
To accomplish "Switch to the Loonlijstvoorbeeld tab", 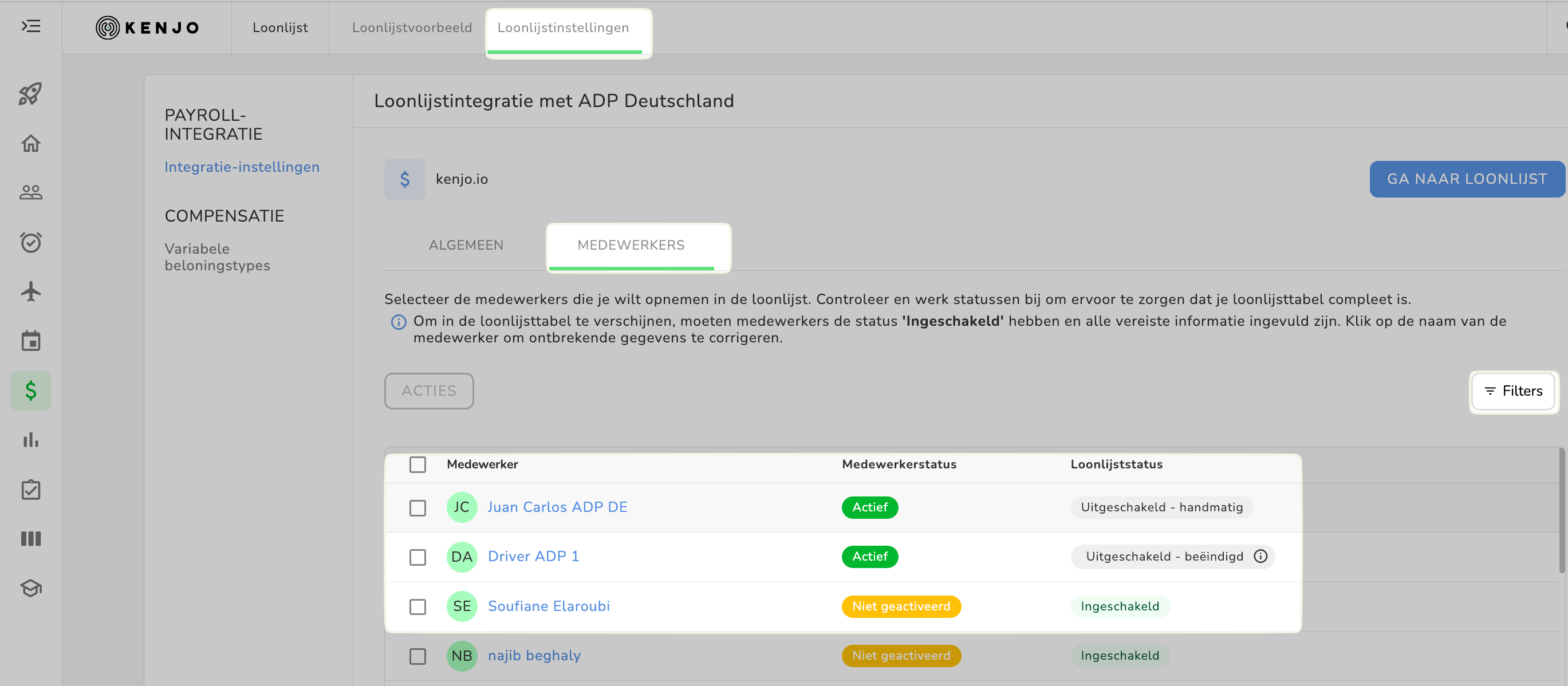I will pos(412,27).
